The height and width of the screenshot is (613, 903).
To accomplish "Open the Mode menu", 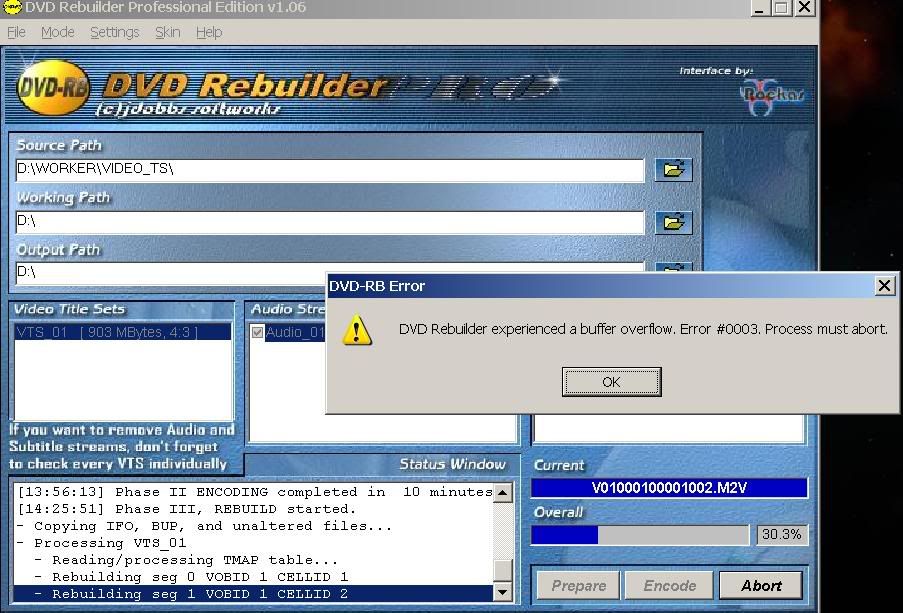I will coord(58,32).
